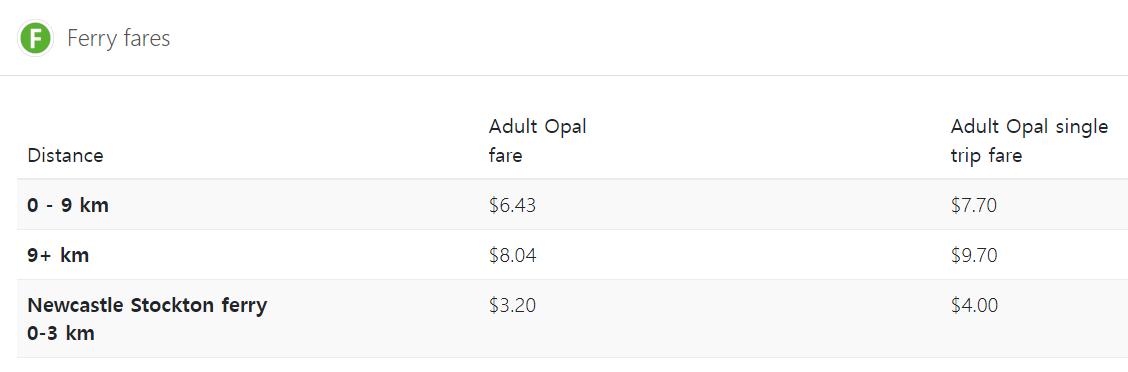Select the Ferry fares heading

coord(119,38)
